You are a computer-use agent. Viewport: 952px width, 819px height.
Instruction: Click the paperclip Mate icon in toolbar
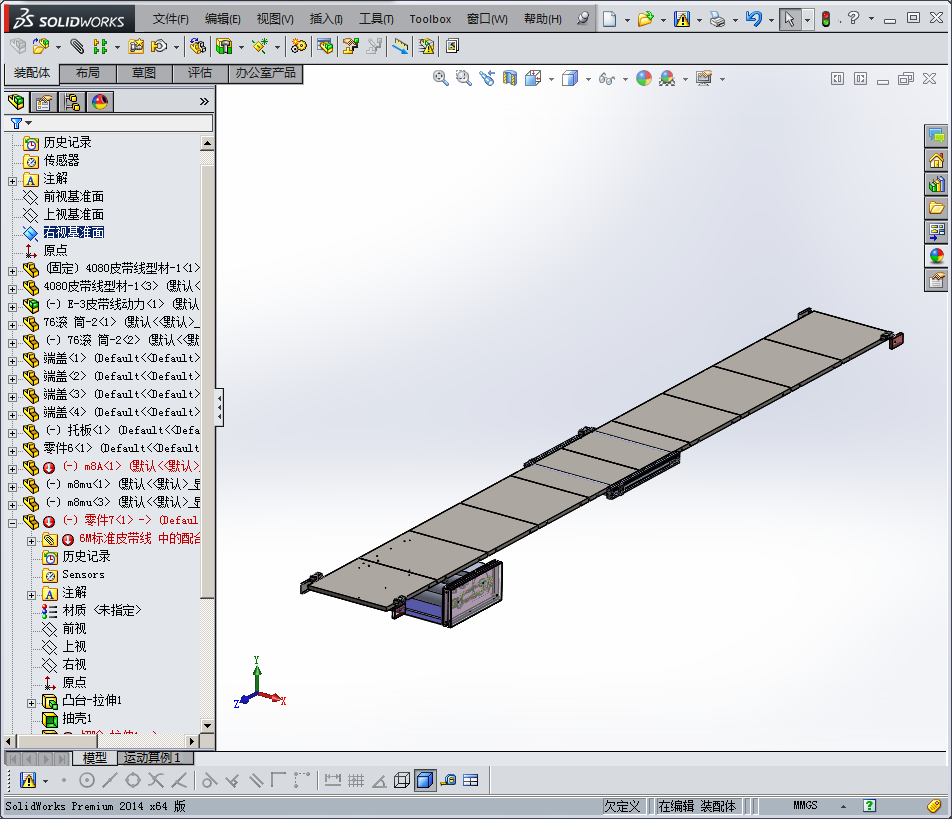click(76, 46)
